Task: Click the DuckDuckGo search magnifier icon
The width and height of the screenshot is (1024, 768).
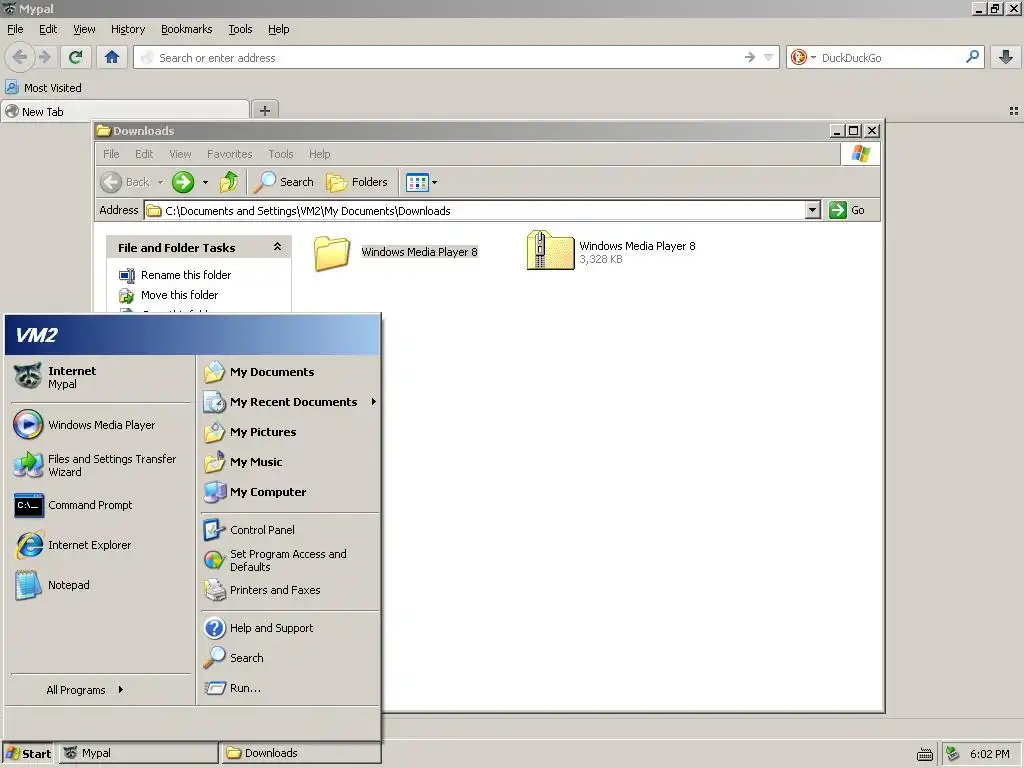Action: [972, 57]
